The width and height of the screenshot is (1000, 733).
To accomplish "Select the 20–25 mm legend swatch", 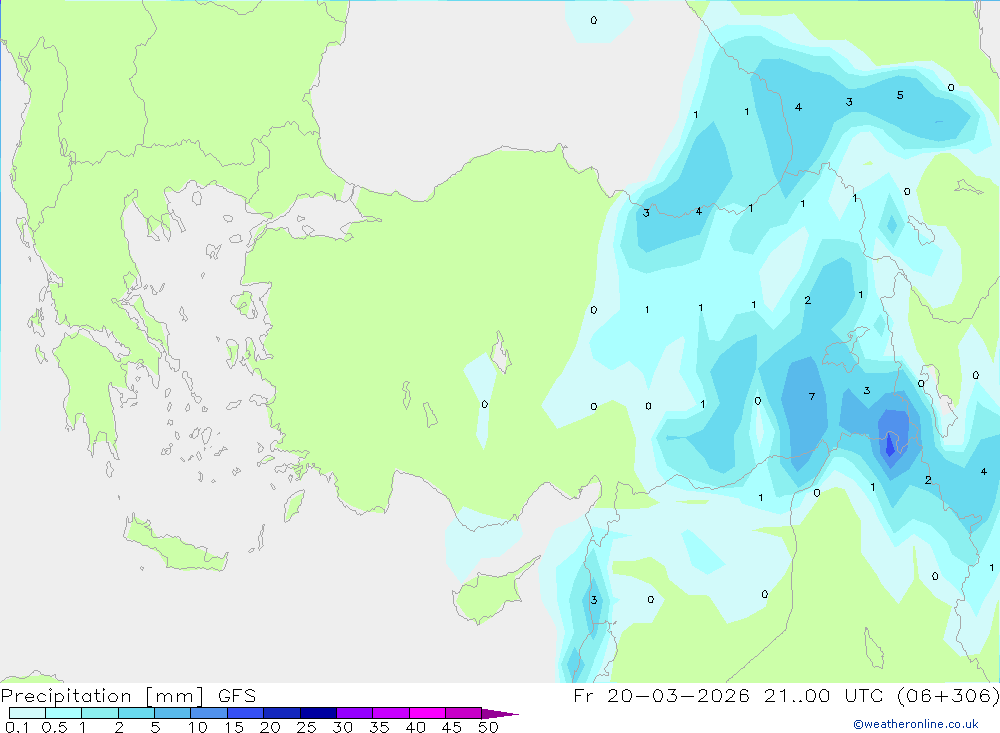I will click(281, 713).
